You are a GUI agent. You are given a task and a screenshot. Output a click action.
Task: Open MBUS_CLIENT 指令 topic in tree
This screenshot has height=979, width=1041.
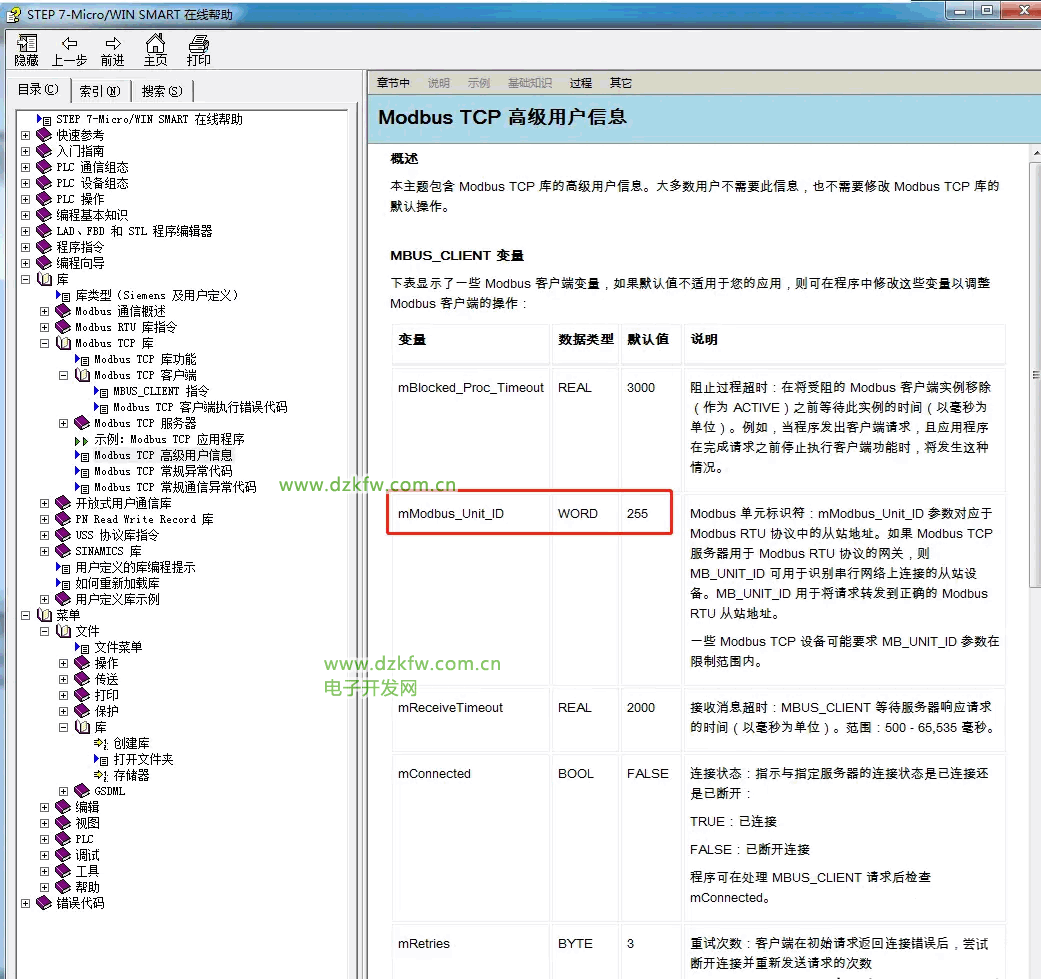coord(160,391)
